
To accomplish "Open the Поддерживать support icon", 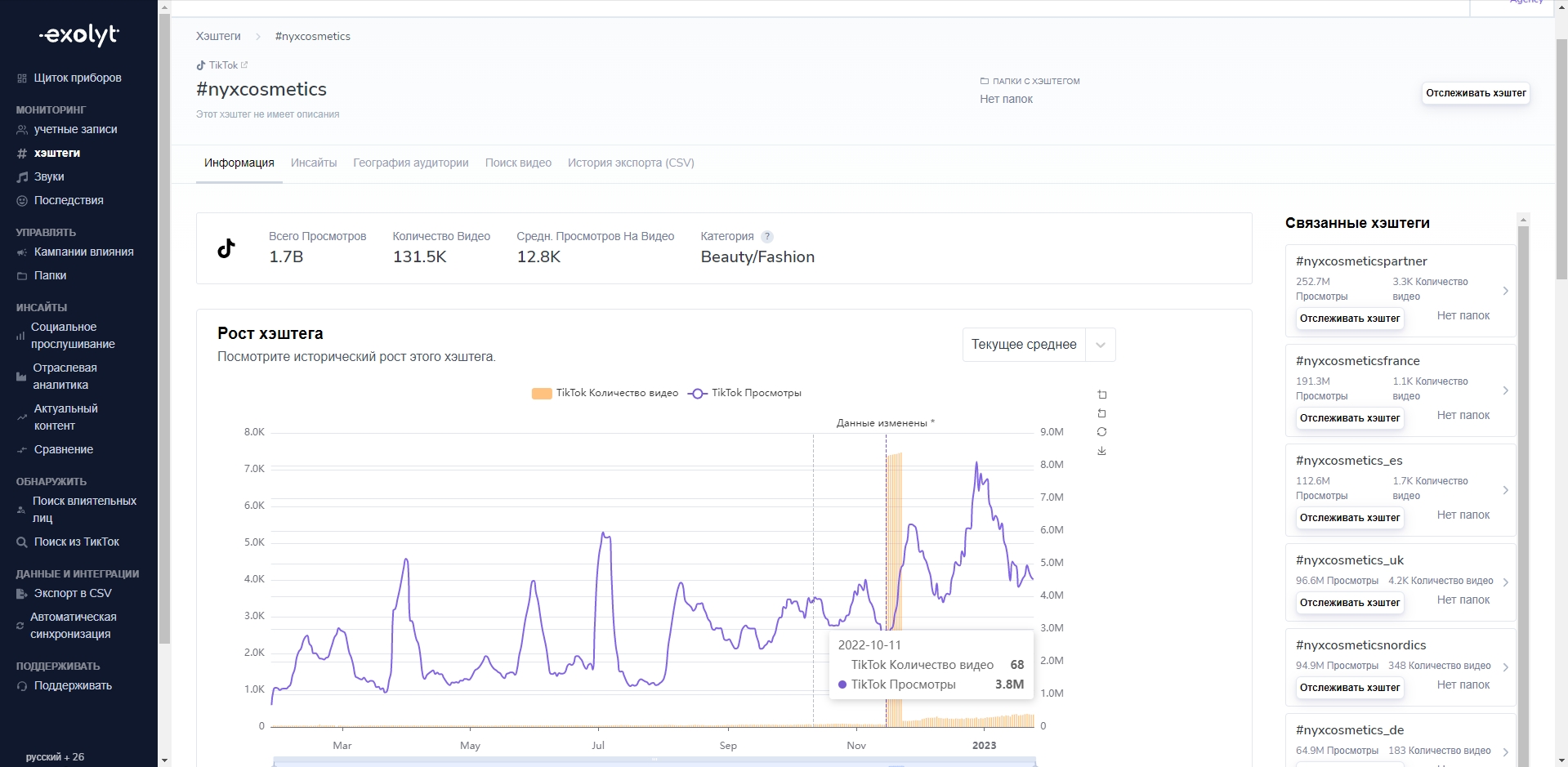I will (22, 686).
